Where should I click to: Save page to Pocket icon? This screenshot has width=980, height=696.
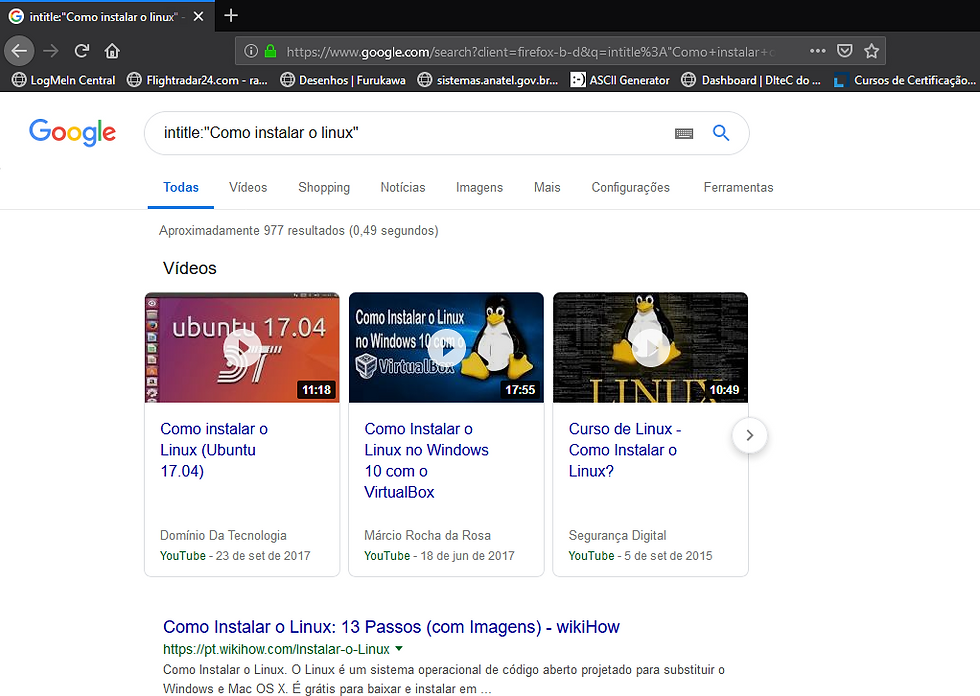coord(844,51)
